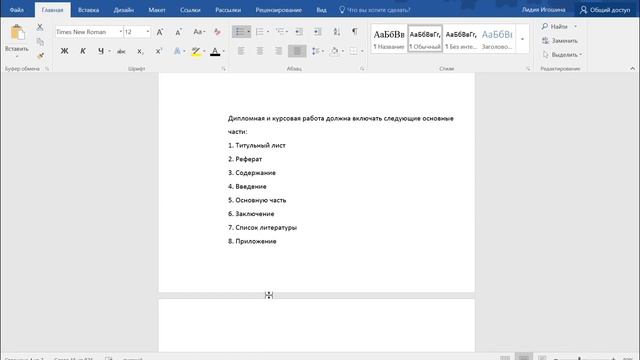Switch to the Вставка tab
Image resolution: width=640 pixels, height=360 pixels.
[89, 10]
